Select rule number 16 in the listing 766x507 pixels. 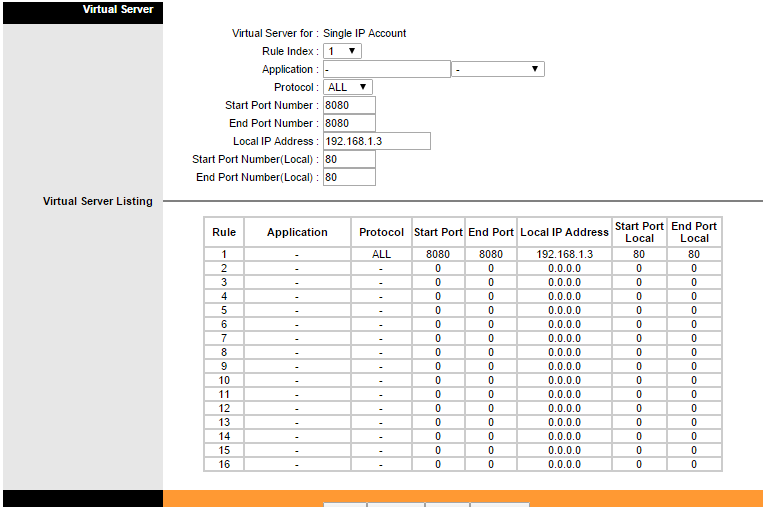pyautogui.click(x=224, y=464)
